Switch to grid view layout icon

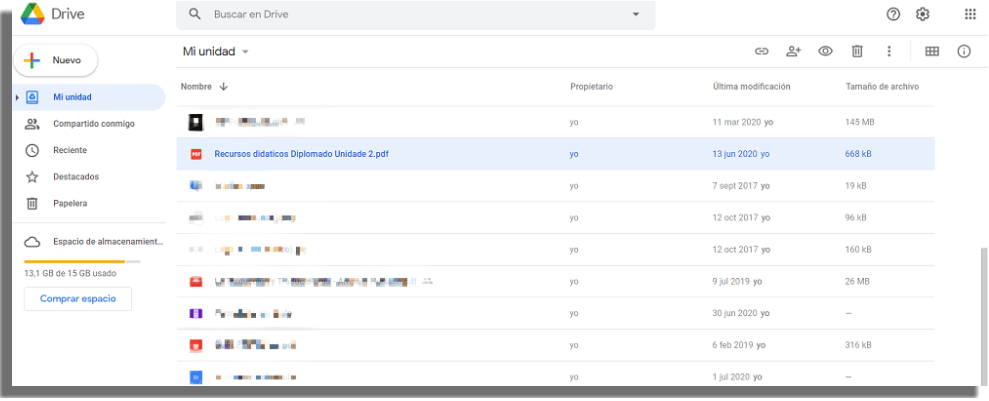pyautogui.click(x=932, y=52)
